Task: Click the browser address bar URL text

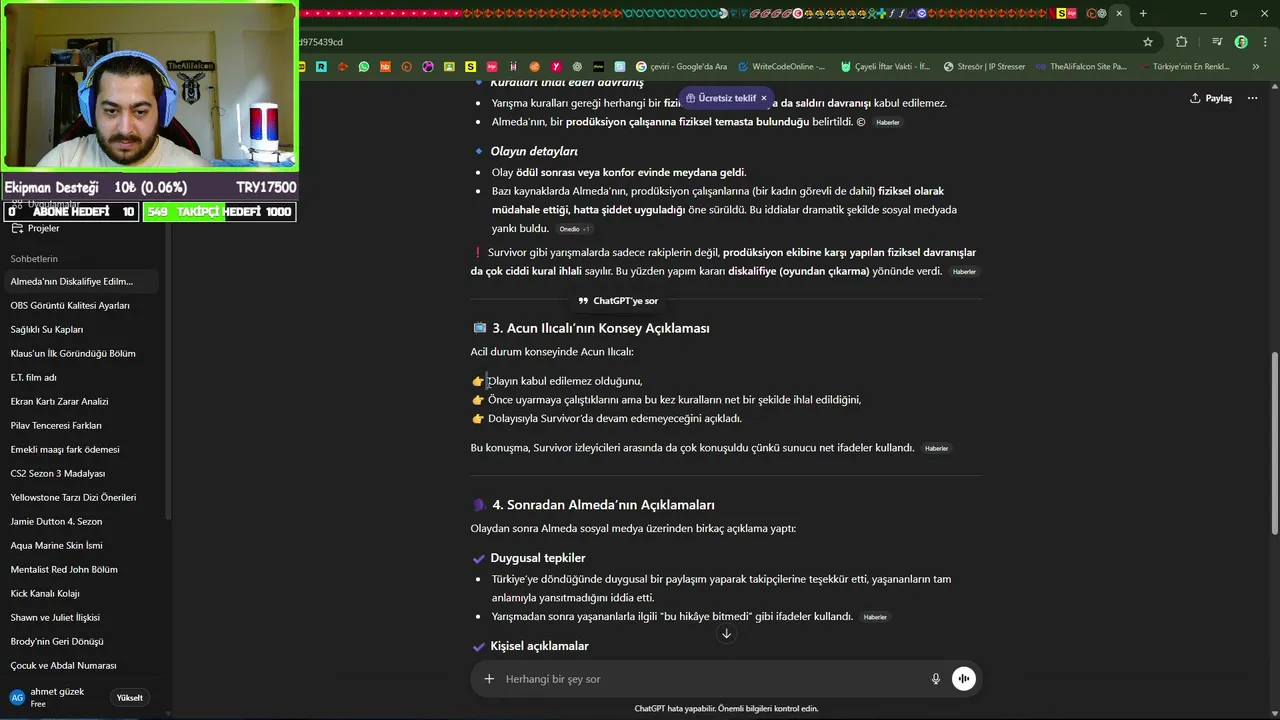Action: click(321, 42)
